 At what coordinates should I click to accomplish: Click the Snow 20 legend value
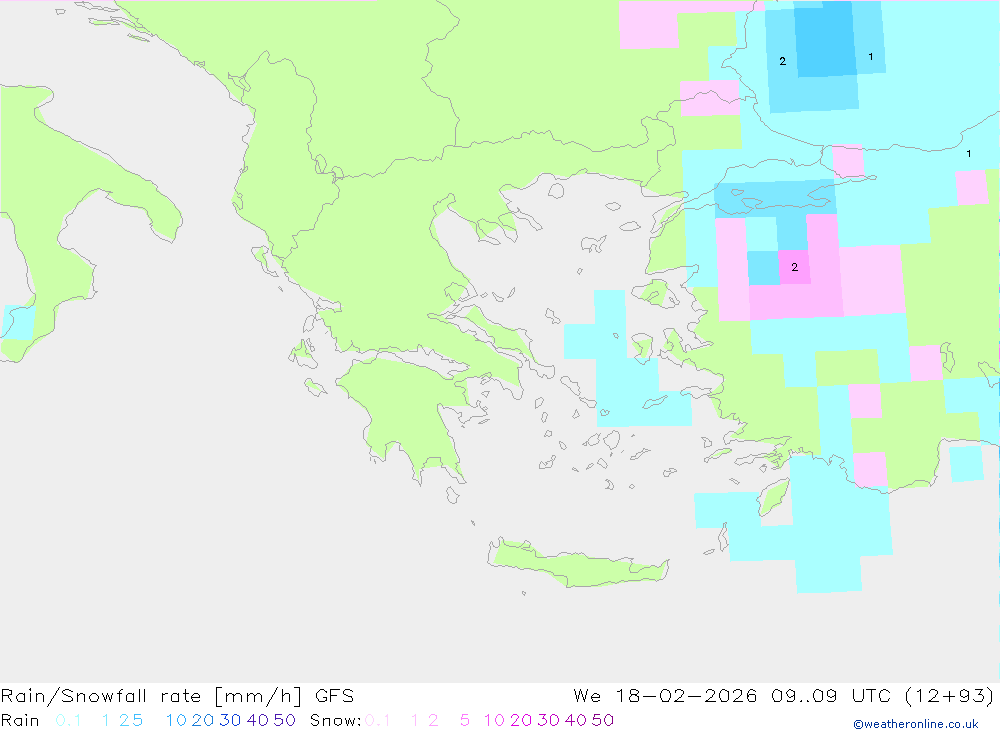point(521,720)
